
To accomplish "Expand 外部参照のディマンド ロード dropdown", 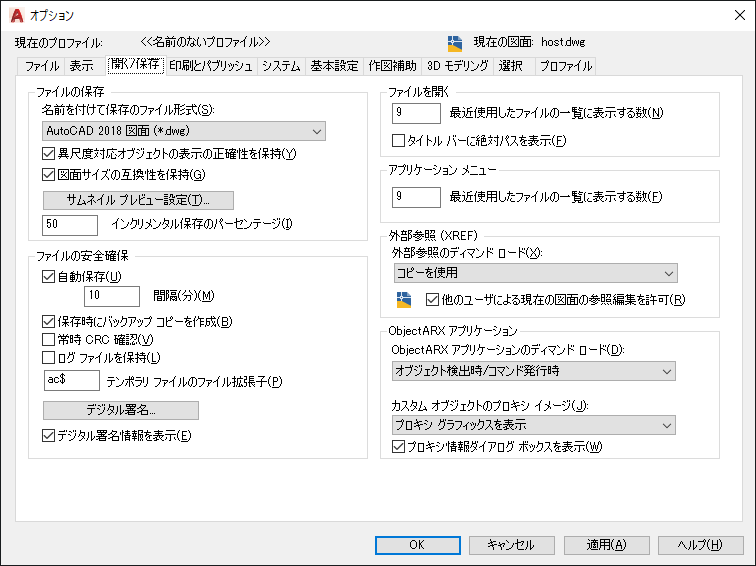I will (x=535, y=273).
